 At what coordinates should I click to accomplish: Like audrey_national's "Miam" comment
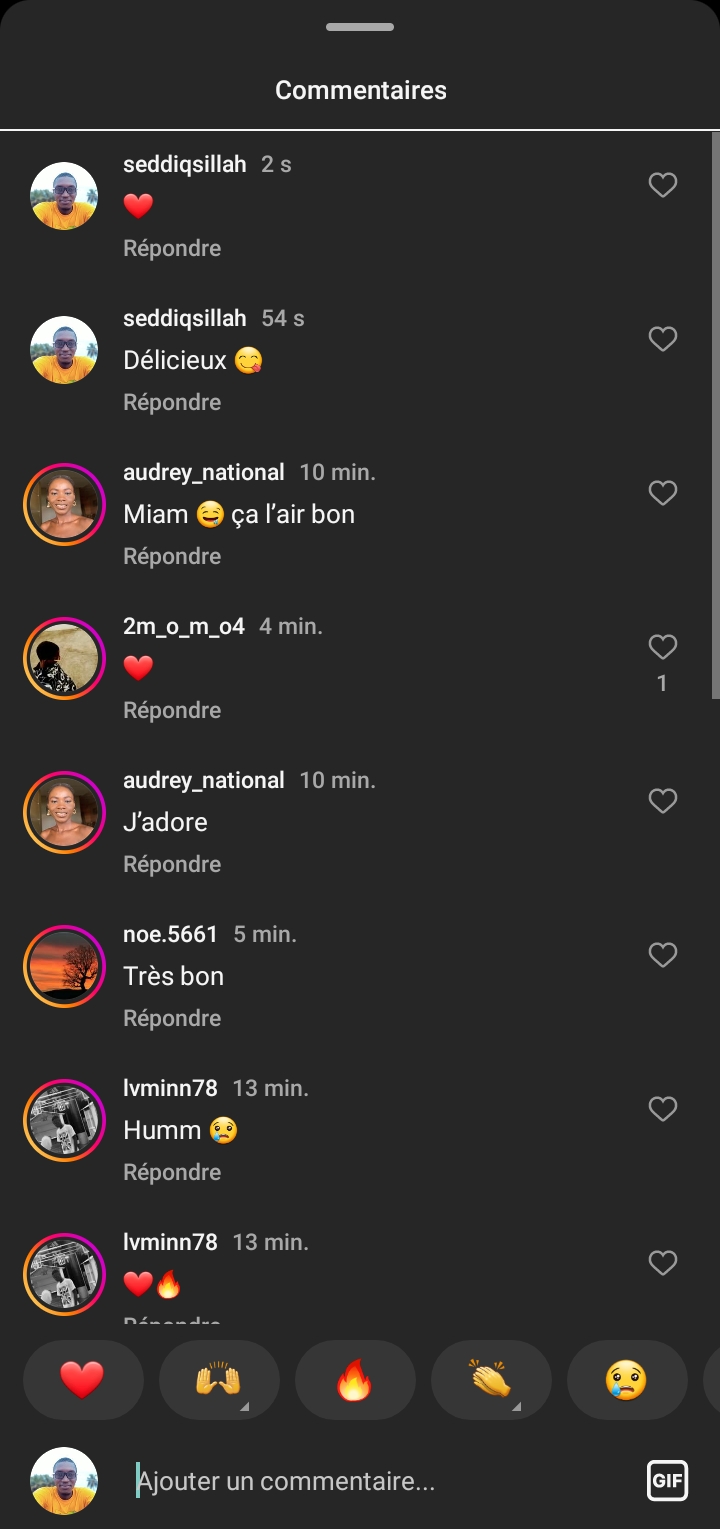[x=663, y=493]
